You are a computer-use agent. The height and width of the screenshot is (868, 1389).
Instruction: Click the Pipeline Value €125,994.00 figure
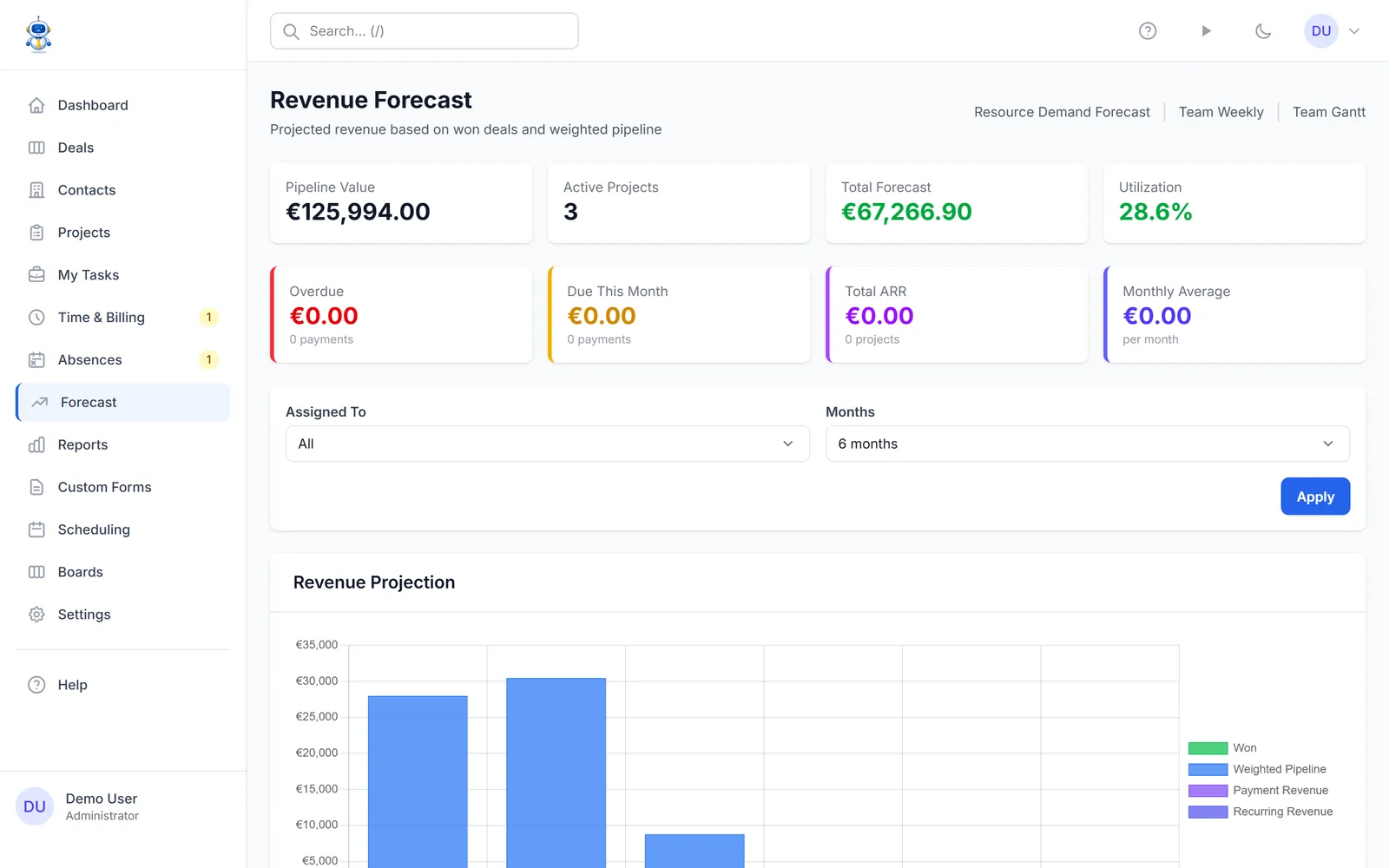pyautogui.click(x=358, y=212)
